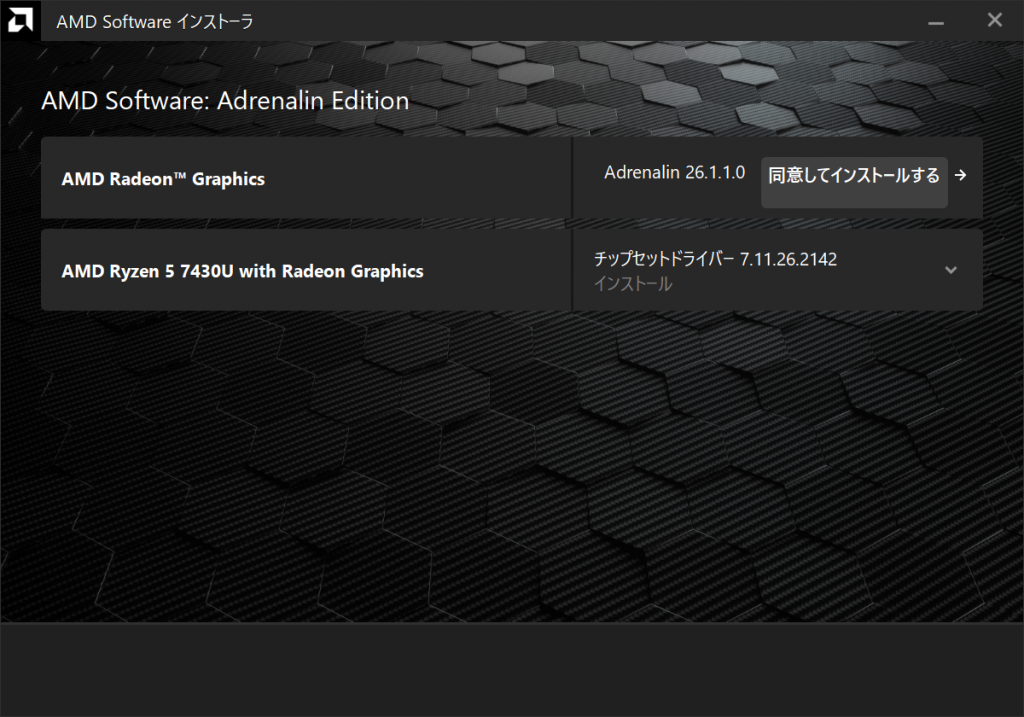Click the Adrenalin 26.1.1.0 version text
Image resolution: width=1024 pixels, height=717 pixels.
coord(674,173)
